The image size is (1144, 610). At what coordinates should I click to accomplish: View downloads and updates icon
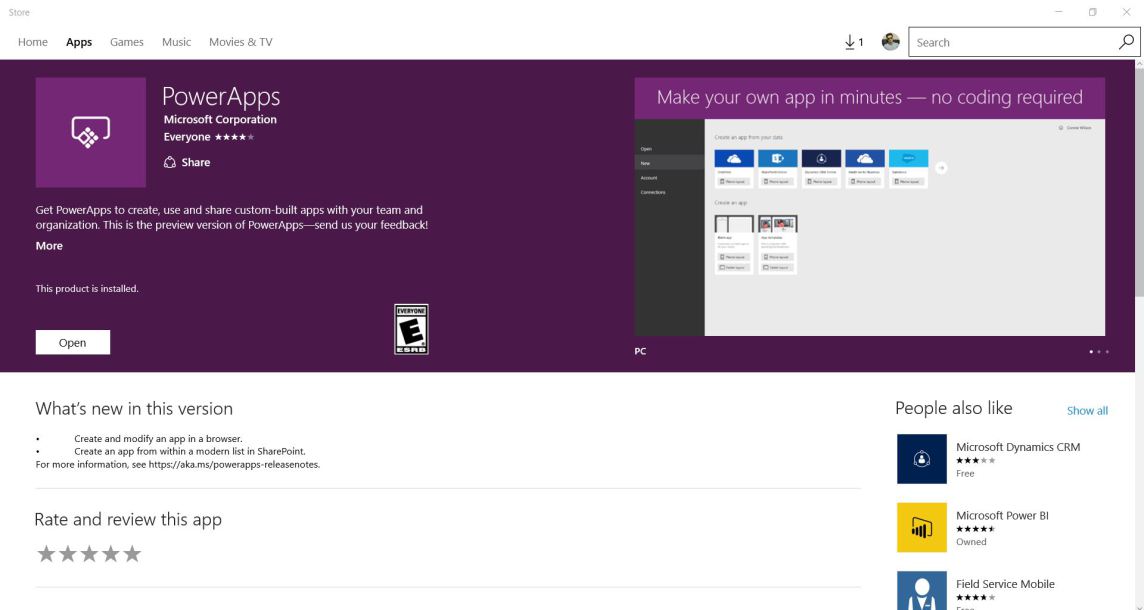[854, 42]
